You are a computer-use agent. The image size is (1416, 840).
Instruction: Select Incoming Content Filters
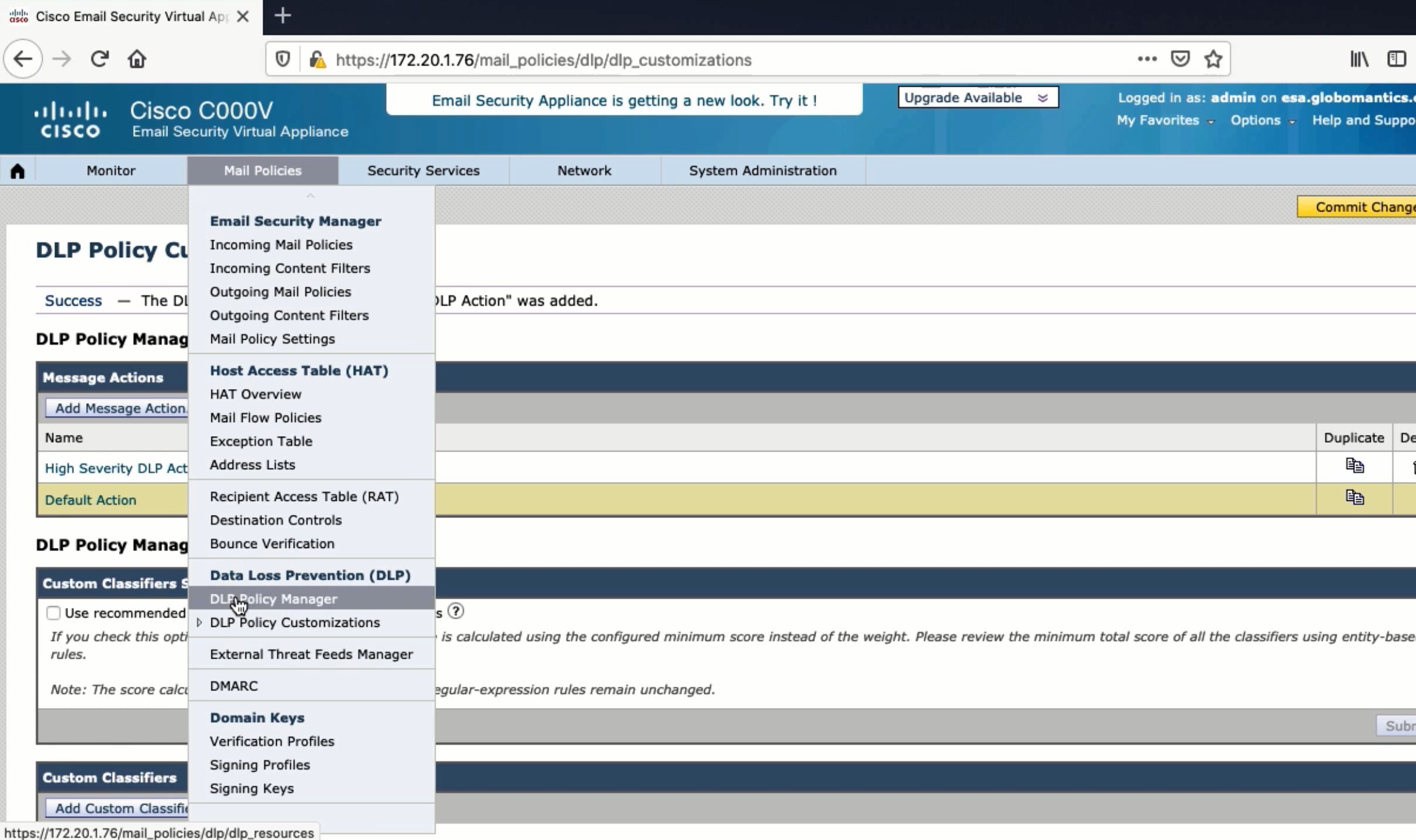290,268
